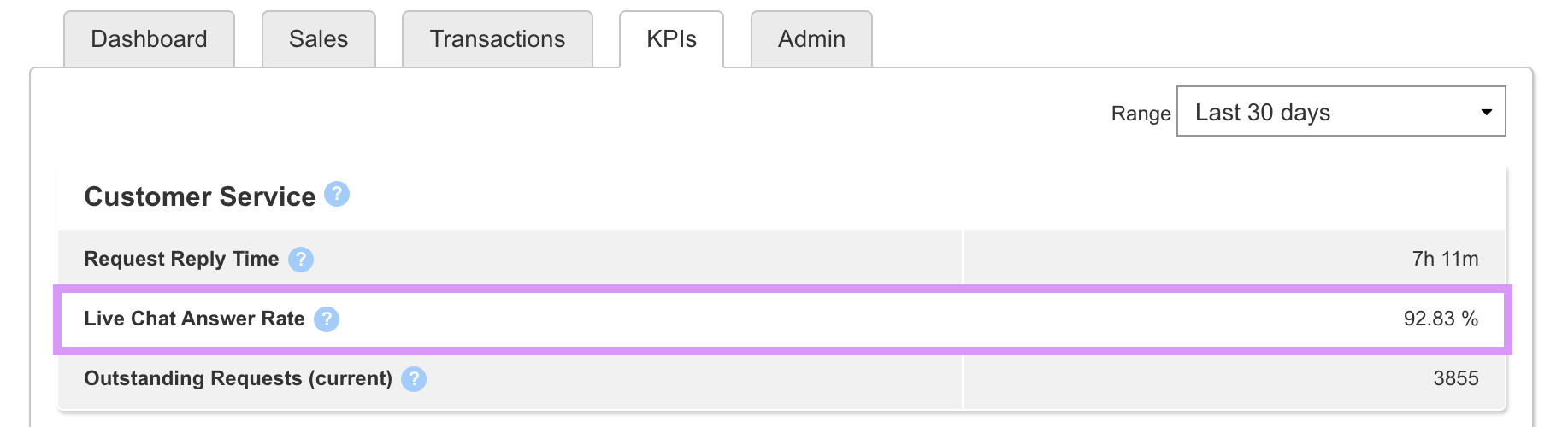This screenshot has height=427, width=1568.
Task: Switch to the Dashboard tab
Action: pos(149,39)
